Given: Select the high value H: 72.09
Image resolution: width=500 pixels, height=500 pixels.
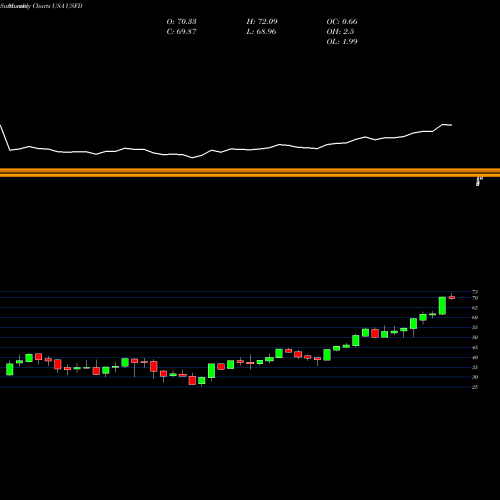Looking at the screenshot, I should coord(262,22).
